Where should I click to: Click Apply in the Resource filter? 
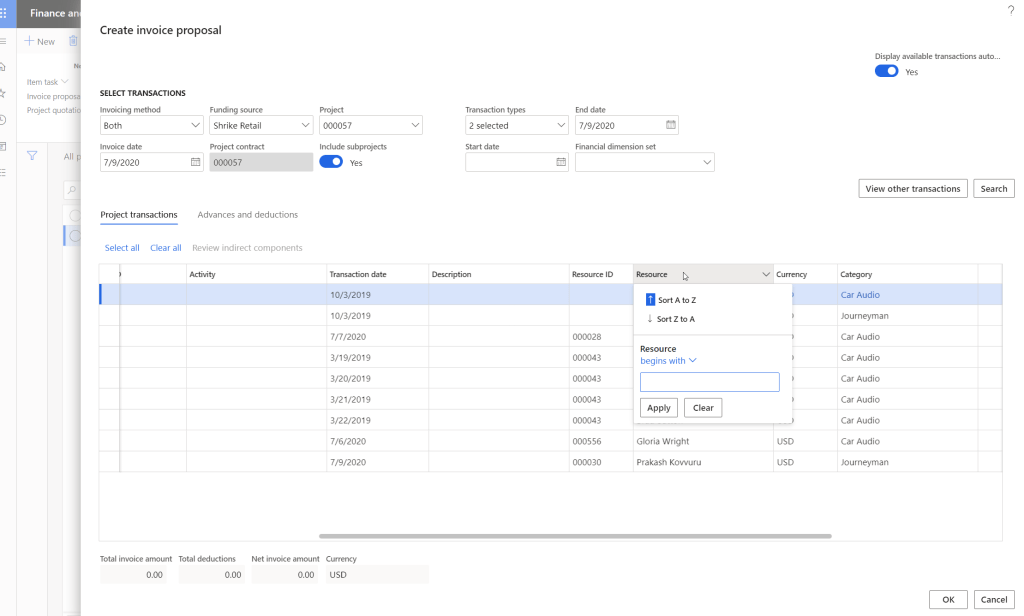659,408
